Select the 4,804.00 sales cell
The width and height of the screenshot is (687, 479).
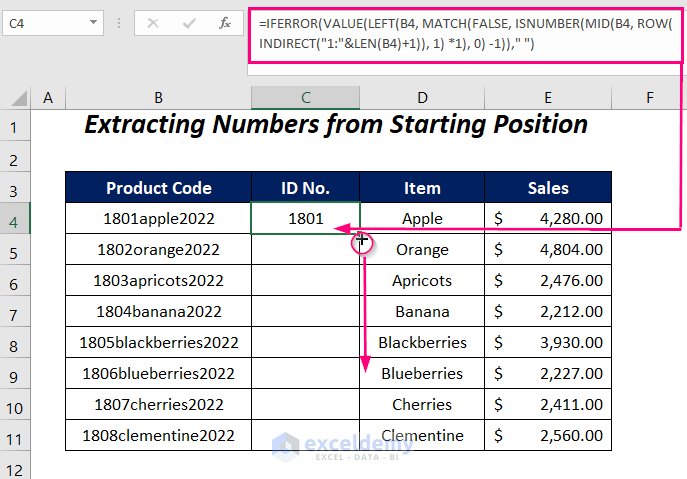click(x=548, y=249)
